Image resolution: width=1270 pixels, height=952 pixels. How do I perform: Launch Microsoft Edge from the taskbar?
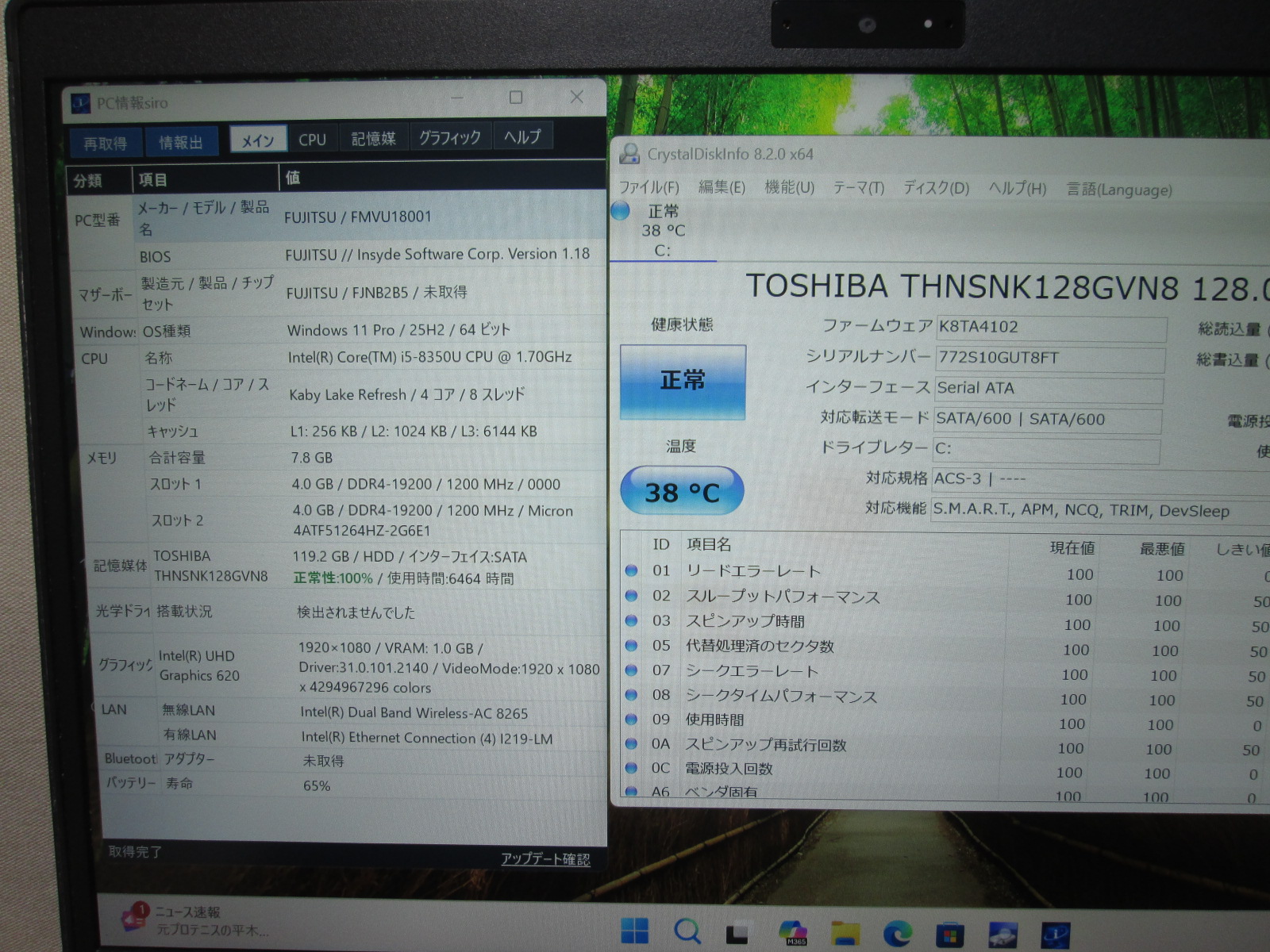[898, 935]
